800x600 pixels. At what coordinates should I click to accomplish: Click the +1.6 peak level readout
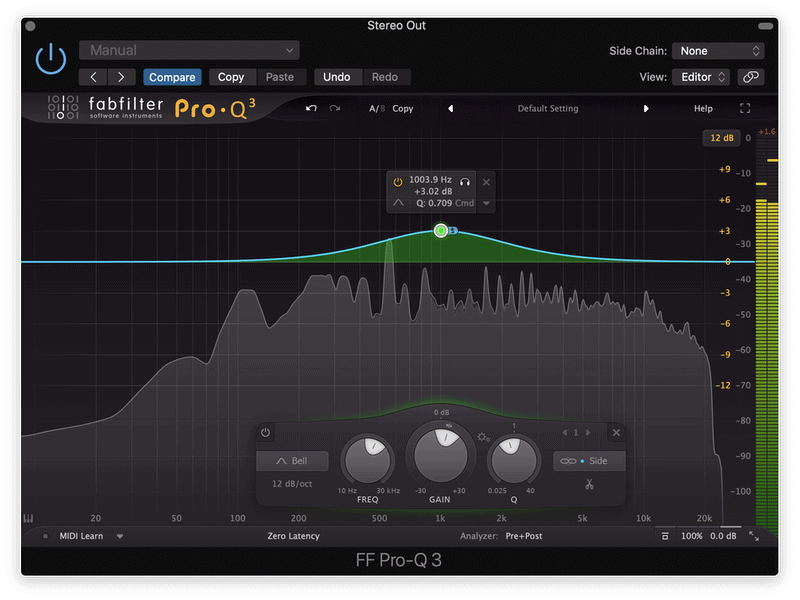point(767,132)
